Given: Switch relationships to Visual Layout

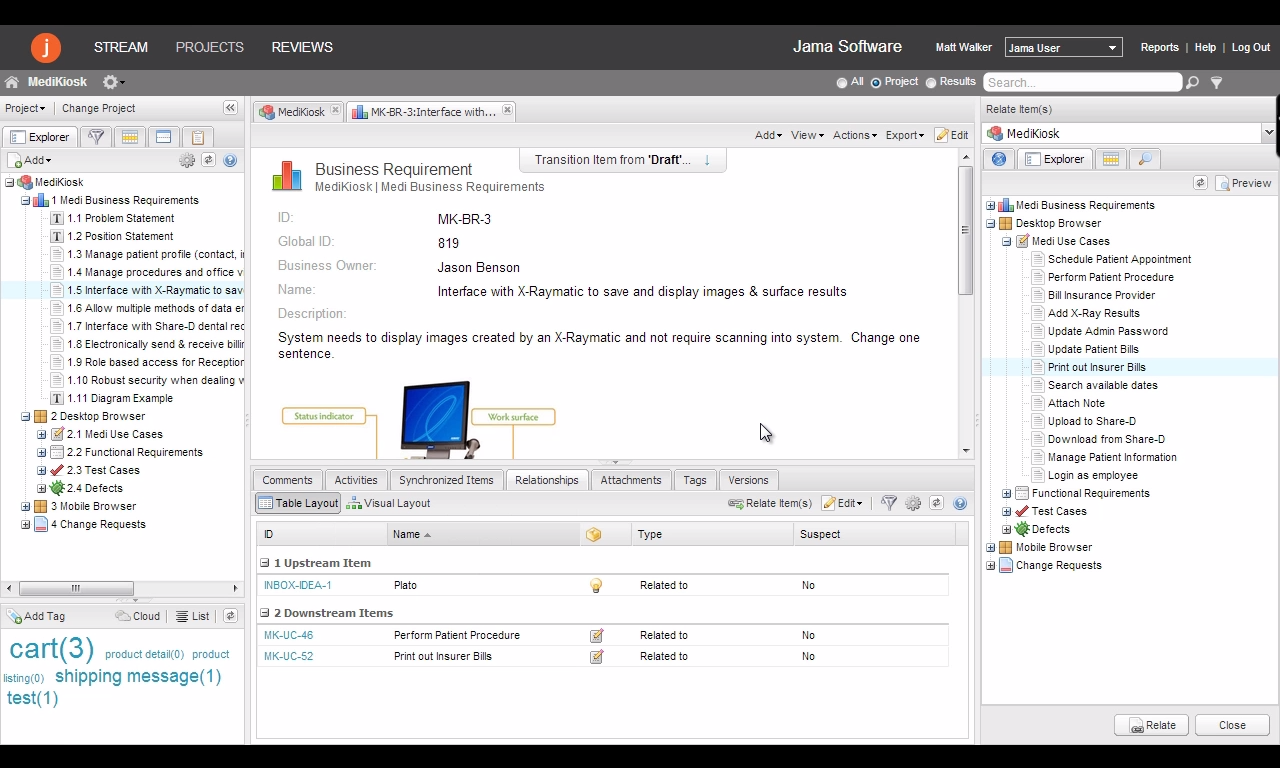Looking at the screenshot, I should (x=388, y=503).
